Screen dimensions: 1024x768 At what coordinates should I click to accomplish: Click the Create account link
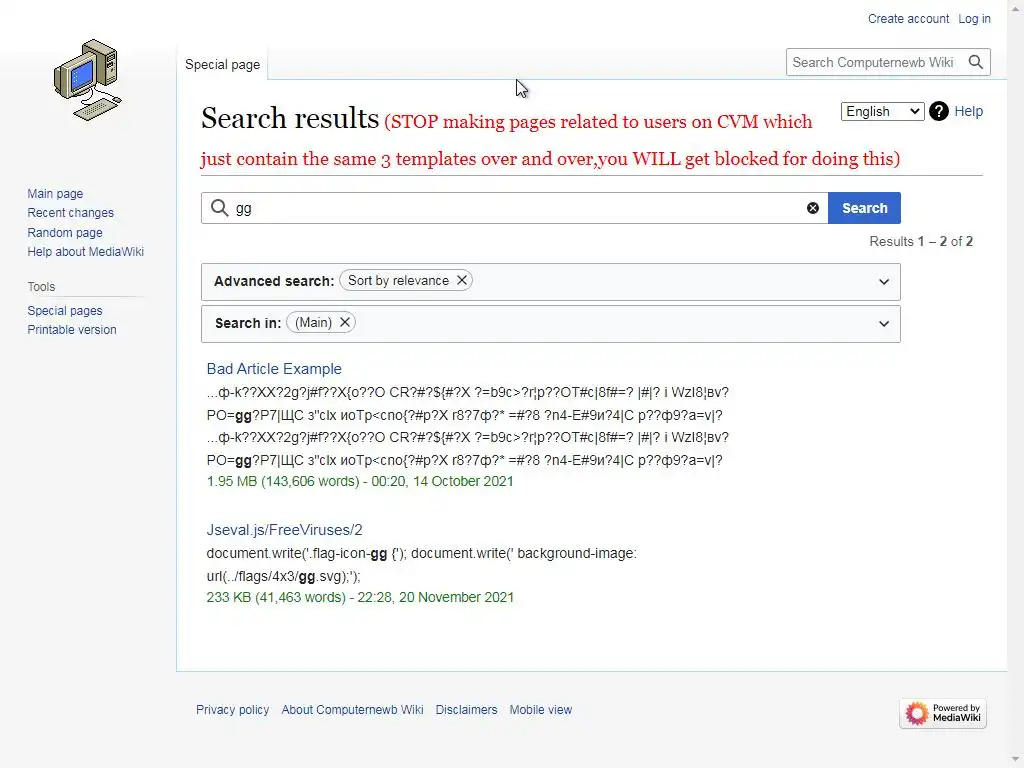(908, 19)
